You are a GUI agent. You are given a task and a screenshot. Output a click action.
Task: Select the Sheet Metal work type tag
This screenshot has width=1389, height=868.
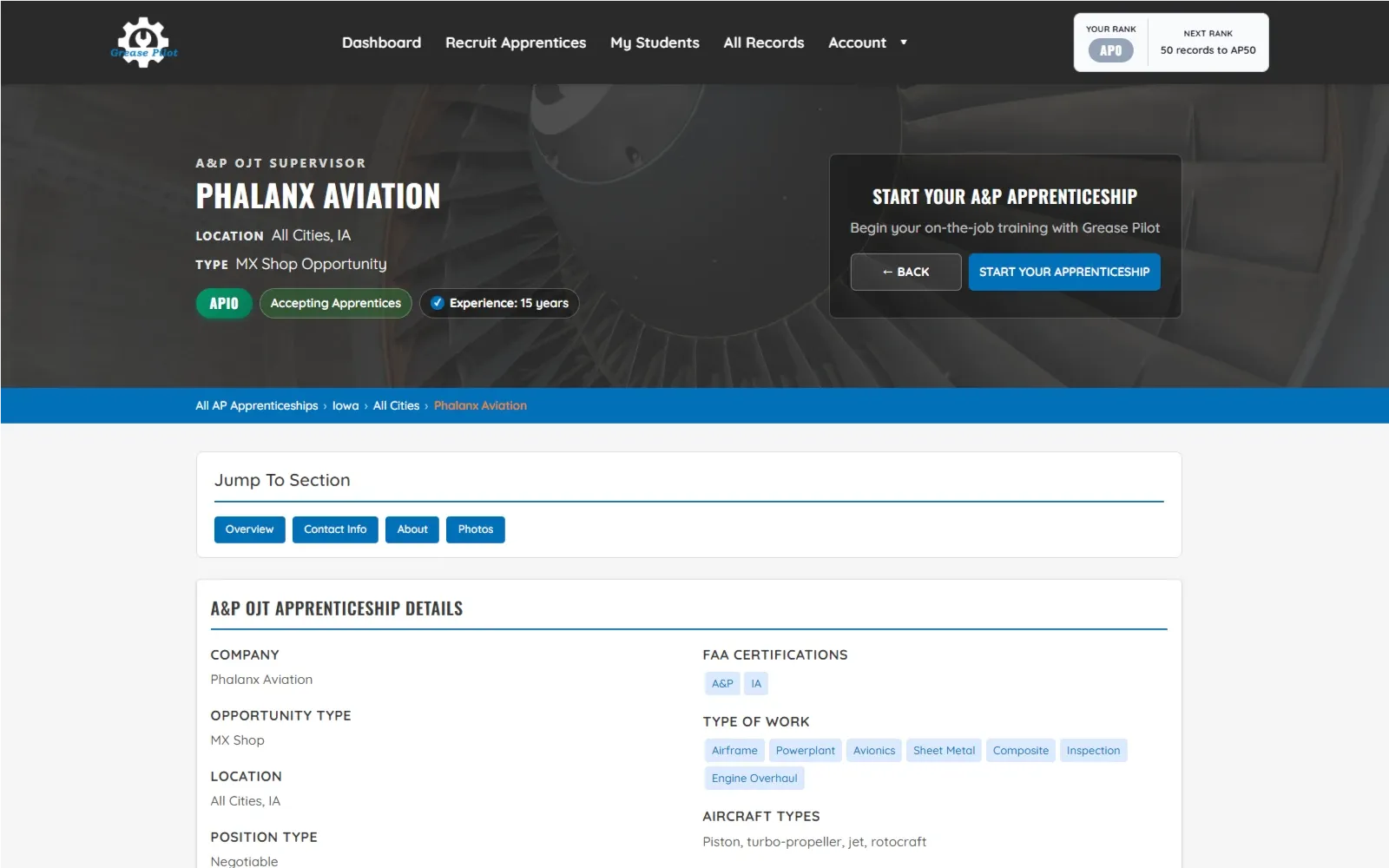(944, 751)
